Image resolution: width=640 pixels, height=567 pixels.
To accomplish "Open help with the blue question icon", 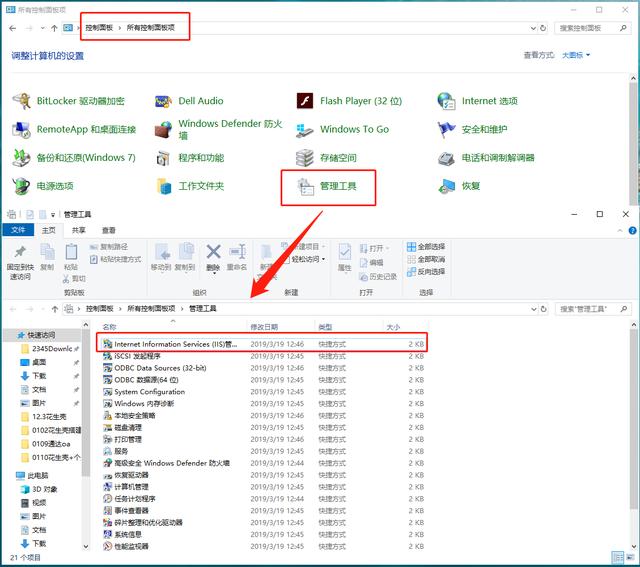I will click(x=632, y=231).
